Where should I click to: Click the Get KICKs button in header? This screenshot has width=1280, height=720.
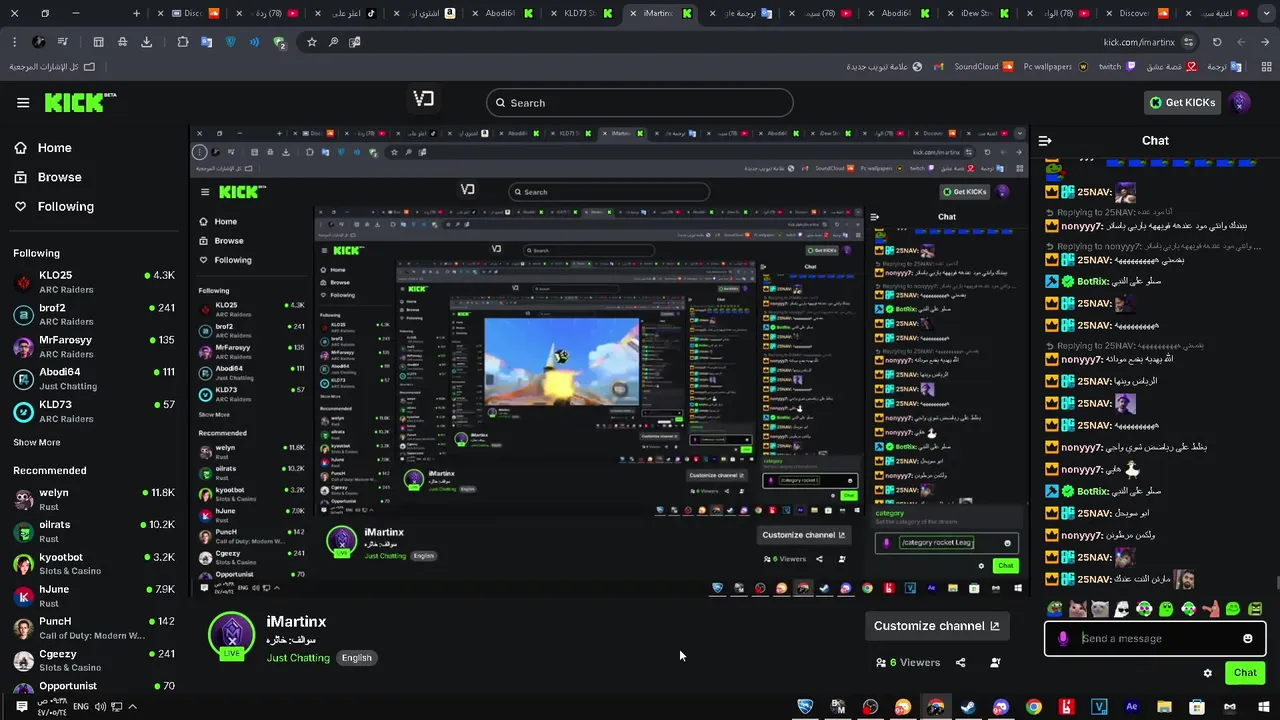point(1183,102)
